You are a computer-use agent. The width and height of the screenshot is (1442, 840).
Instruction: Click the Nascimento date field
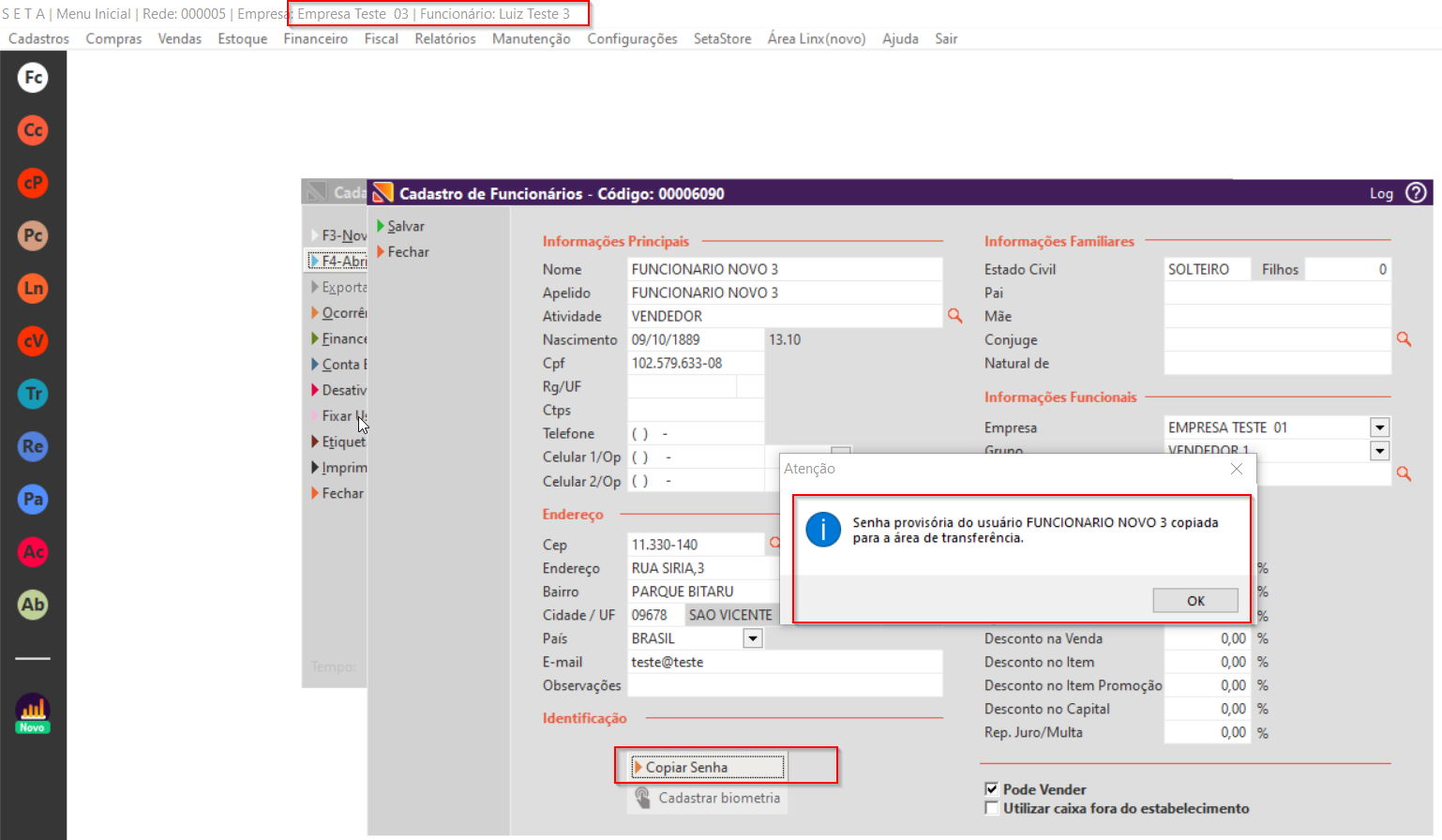696,339
